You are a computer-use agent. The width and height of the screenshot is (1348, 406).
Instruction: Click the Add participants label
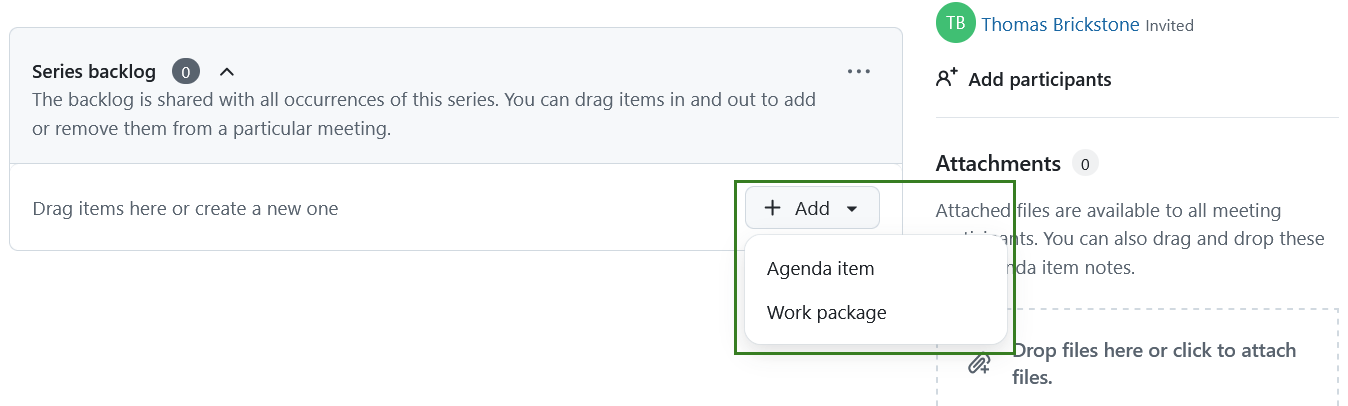click(1039, 79)
